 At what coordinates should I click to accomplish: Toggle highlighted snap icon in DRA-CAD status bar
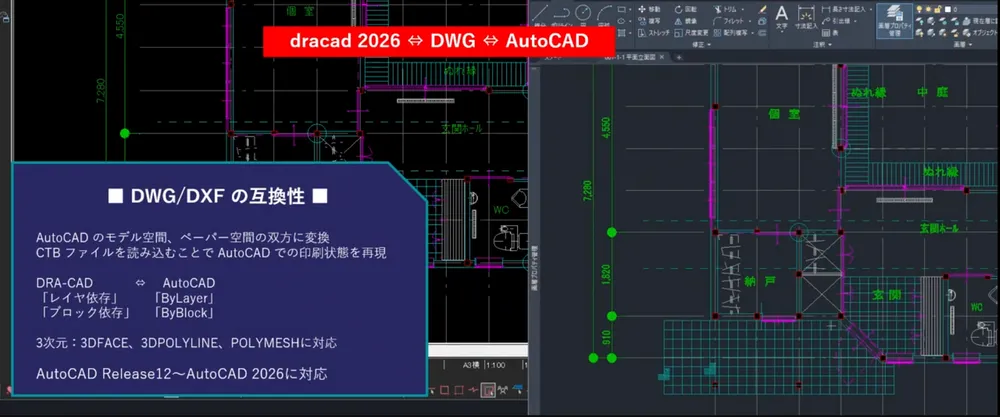(488, 390)
